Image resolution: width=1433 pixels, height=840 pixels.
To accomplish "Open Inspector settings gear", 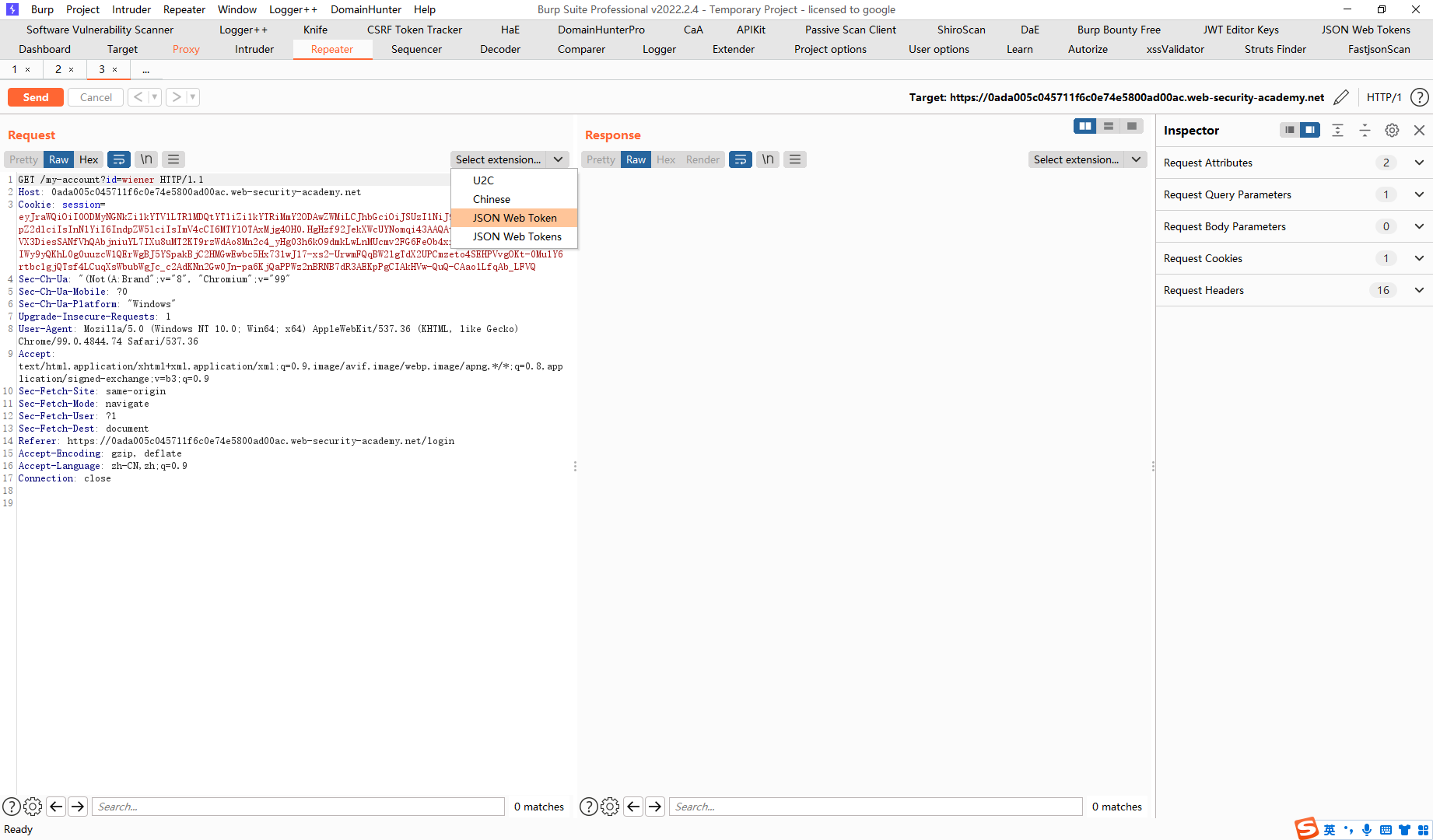I will 1392,130.
